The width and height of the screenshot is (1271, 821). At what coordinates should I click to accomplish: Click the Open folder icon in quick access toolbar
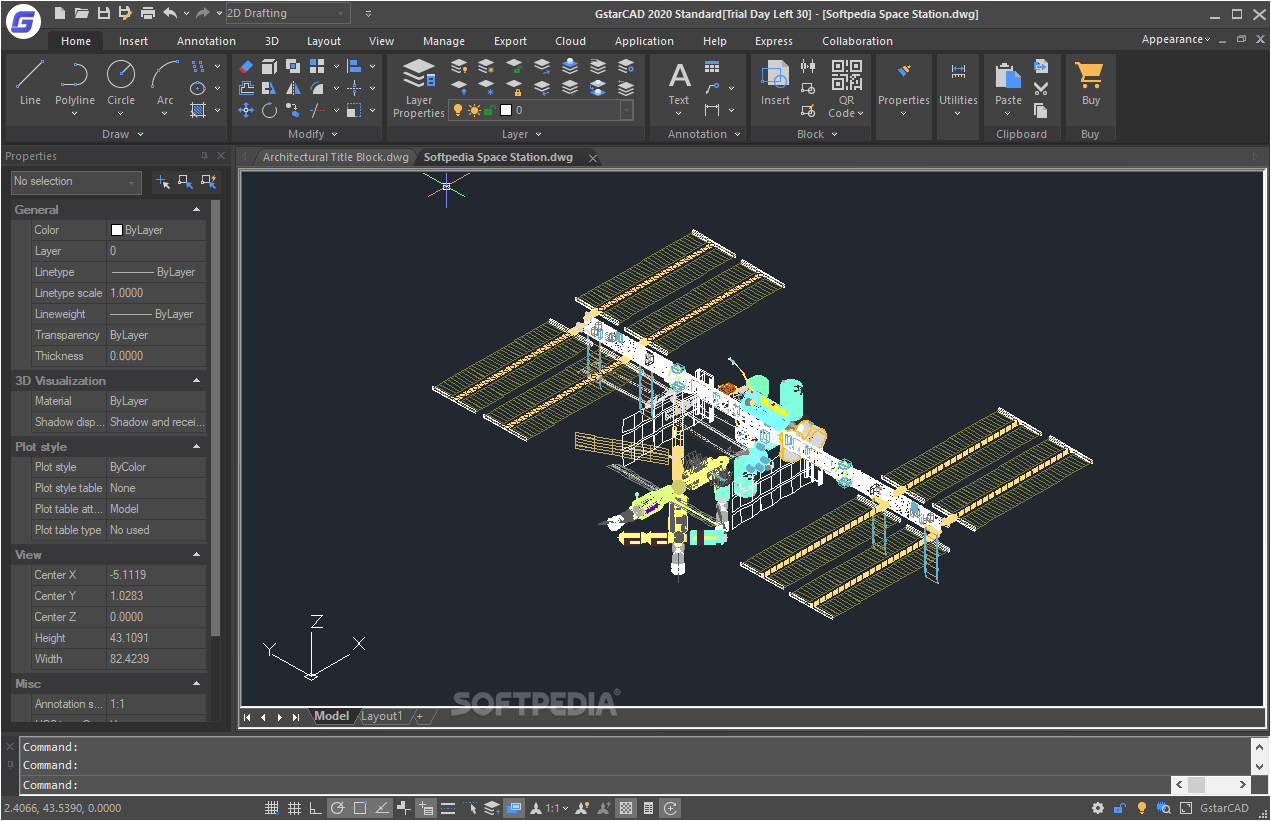point(82,13)
